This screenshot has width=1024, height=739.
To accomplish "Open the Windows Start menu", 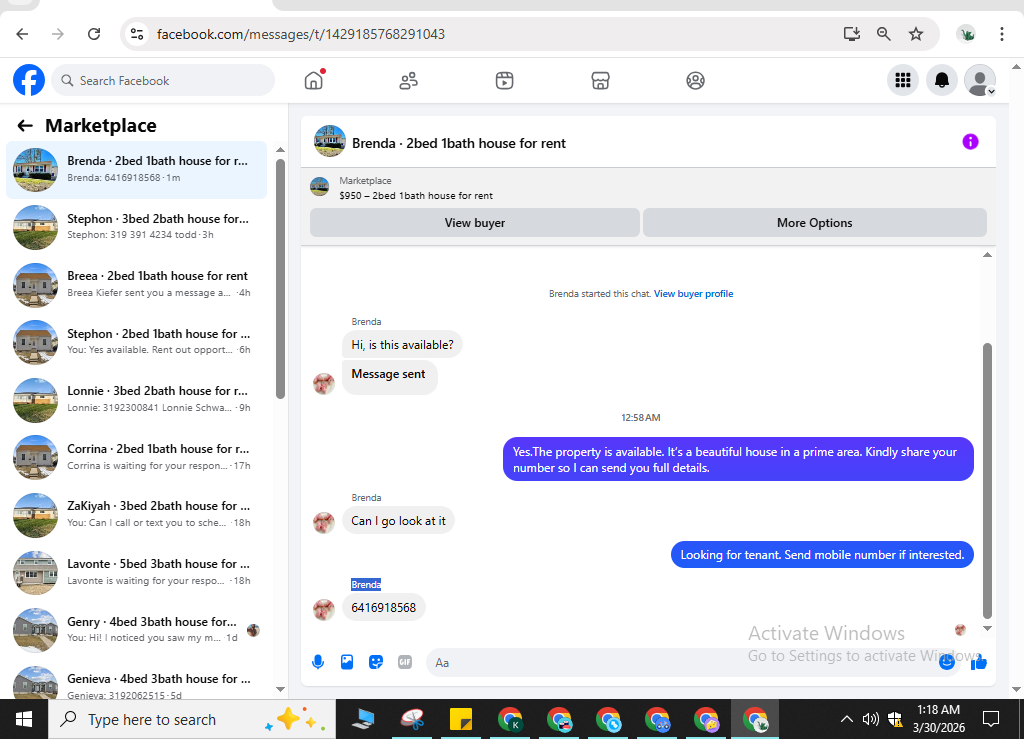I will [x=24, y=719].
